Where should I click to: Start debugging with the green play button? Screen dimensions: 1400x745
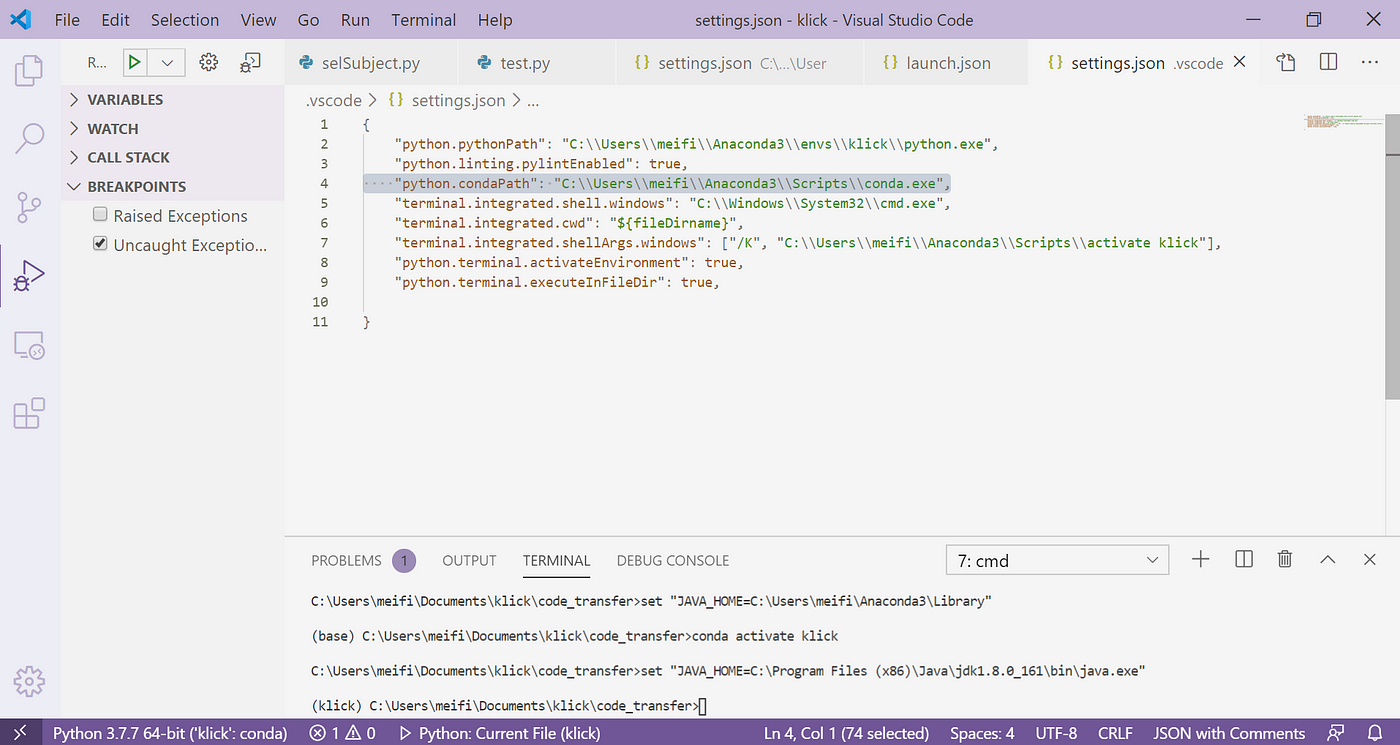134,63
